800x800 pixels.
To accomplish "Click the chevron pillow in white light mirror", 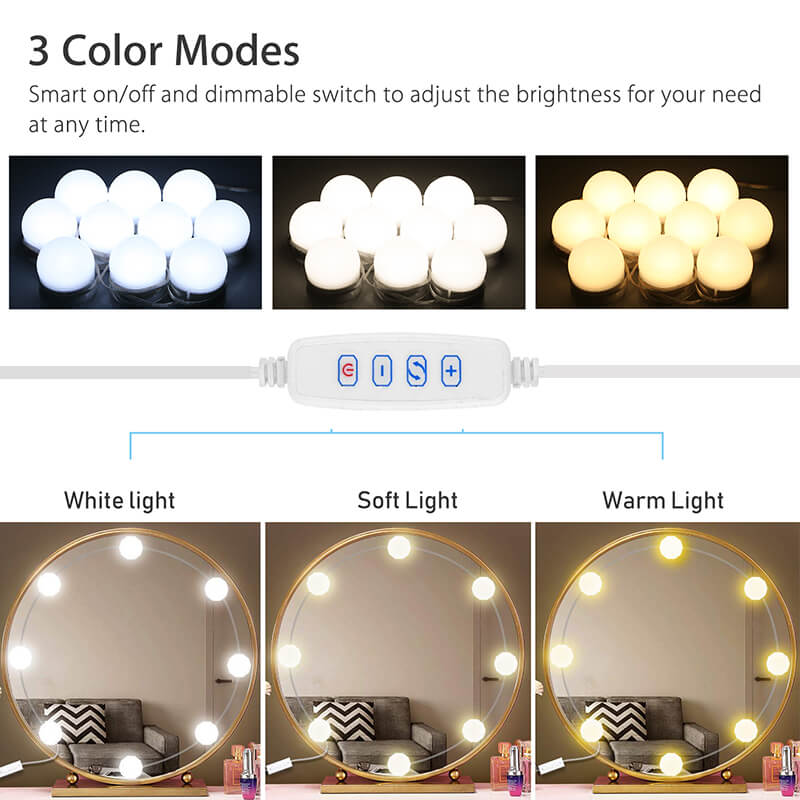I will click(77, 722).
